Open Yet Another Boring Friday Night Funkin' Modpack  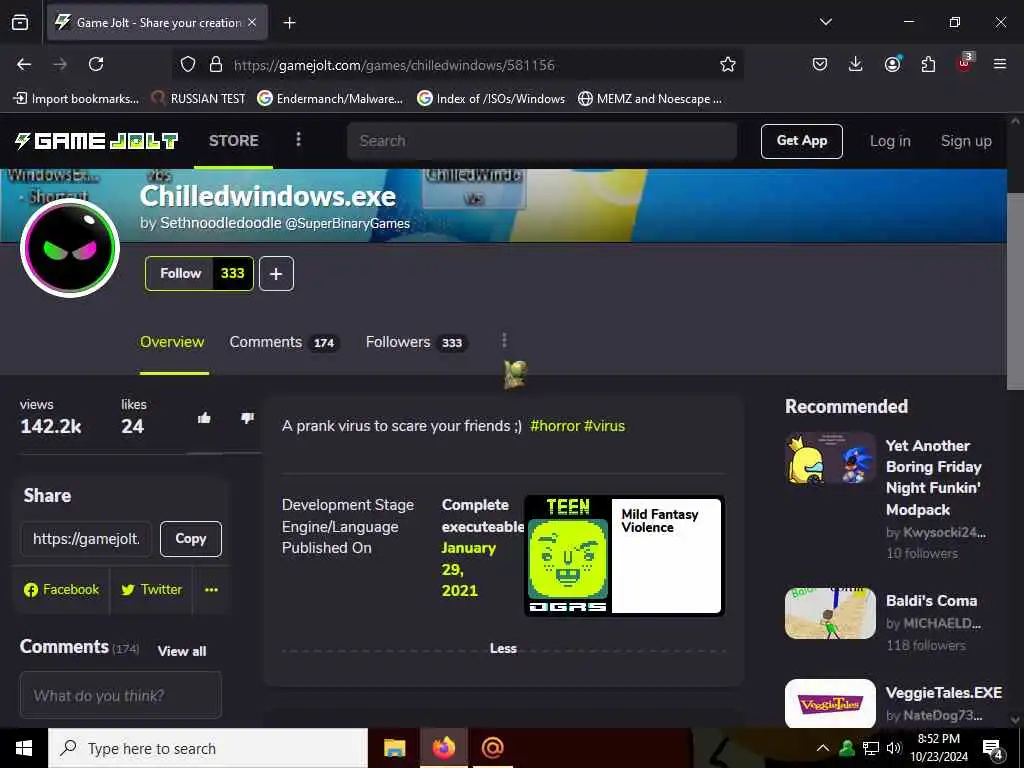point(933,477)
